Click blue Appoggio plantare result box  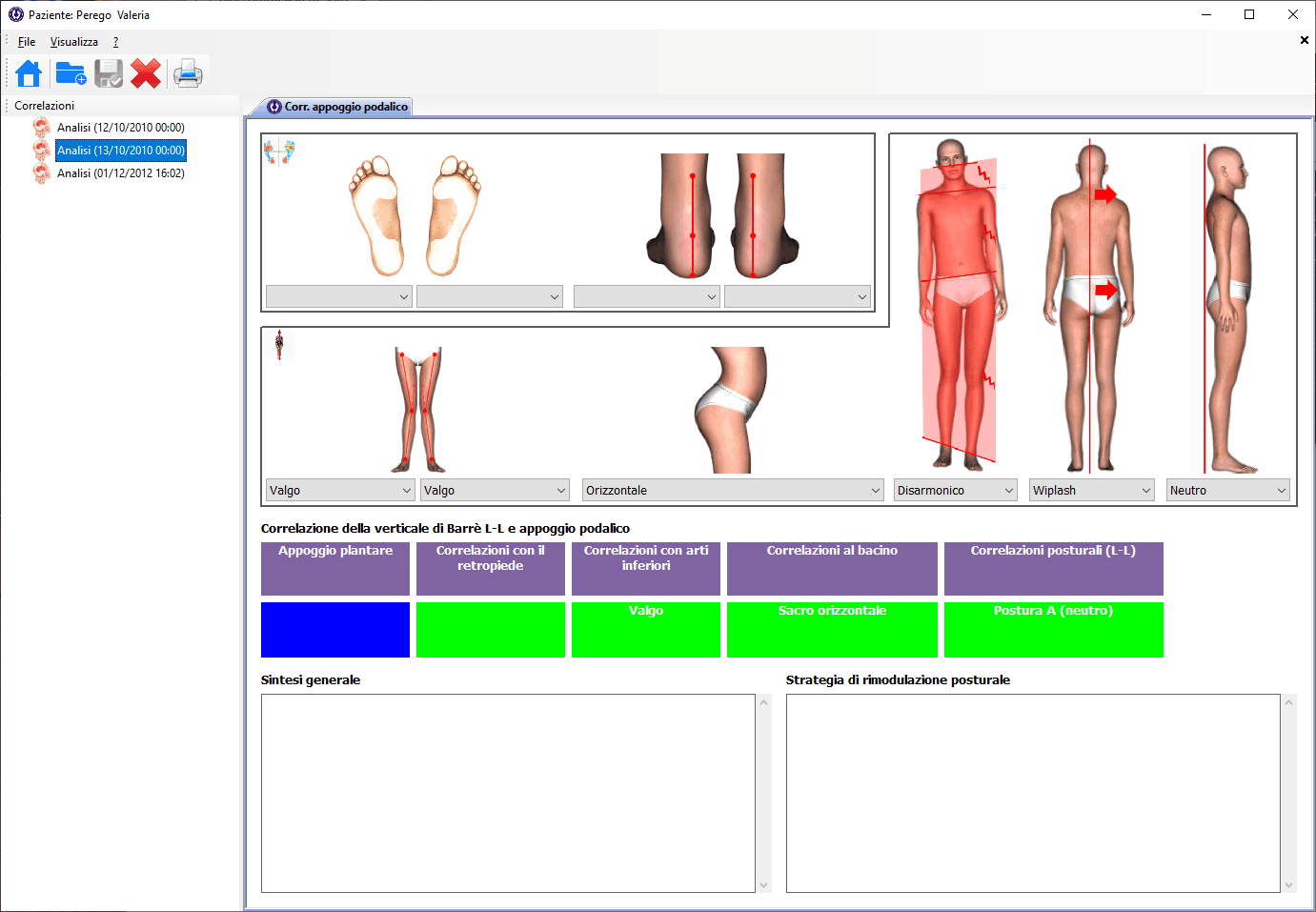pos(335,630)
